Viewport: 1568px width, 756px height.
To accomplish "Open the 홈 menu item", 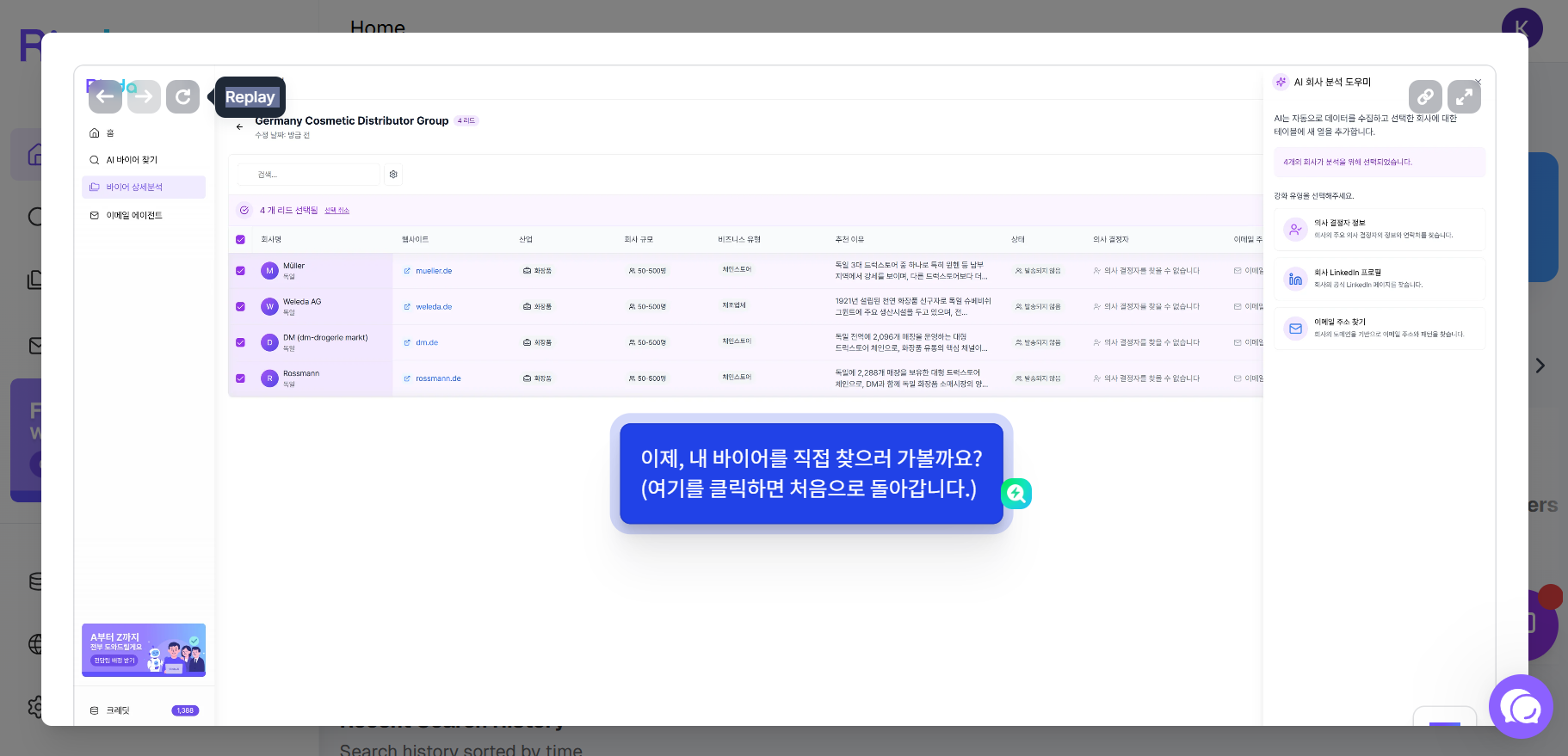I will (x=144, y=133).
